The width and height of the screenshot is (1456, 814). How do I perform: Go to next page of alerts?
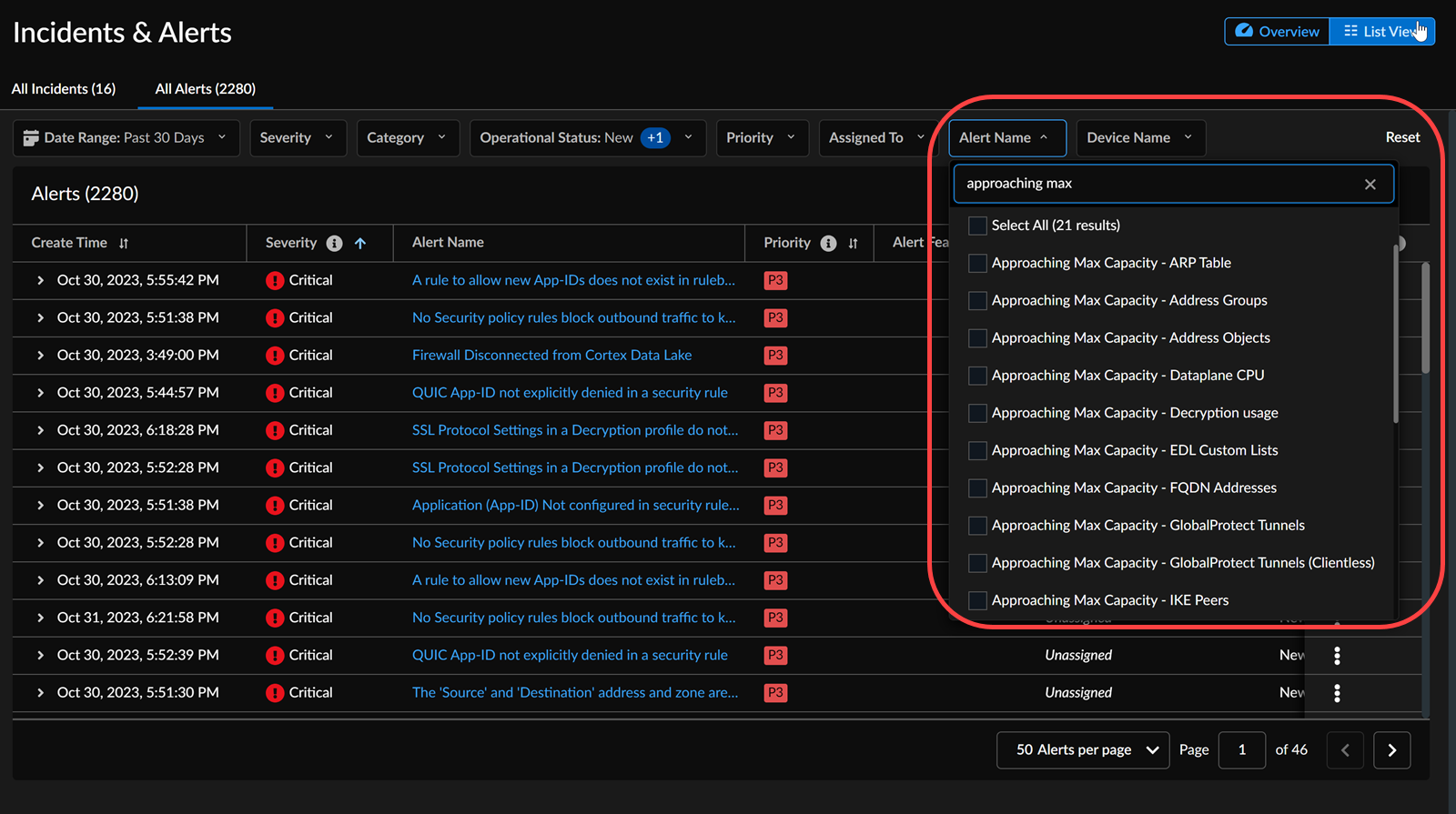tap(1391, 750)
